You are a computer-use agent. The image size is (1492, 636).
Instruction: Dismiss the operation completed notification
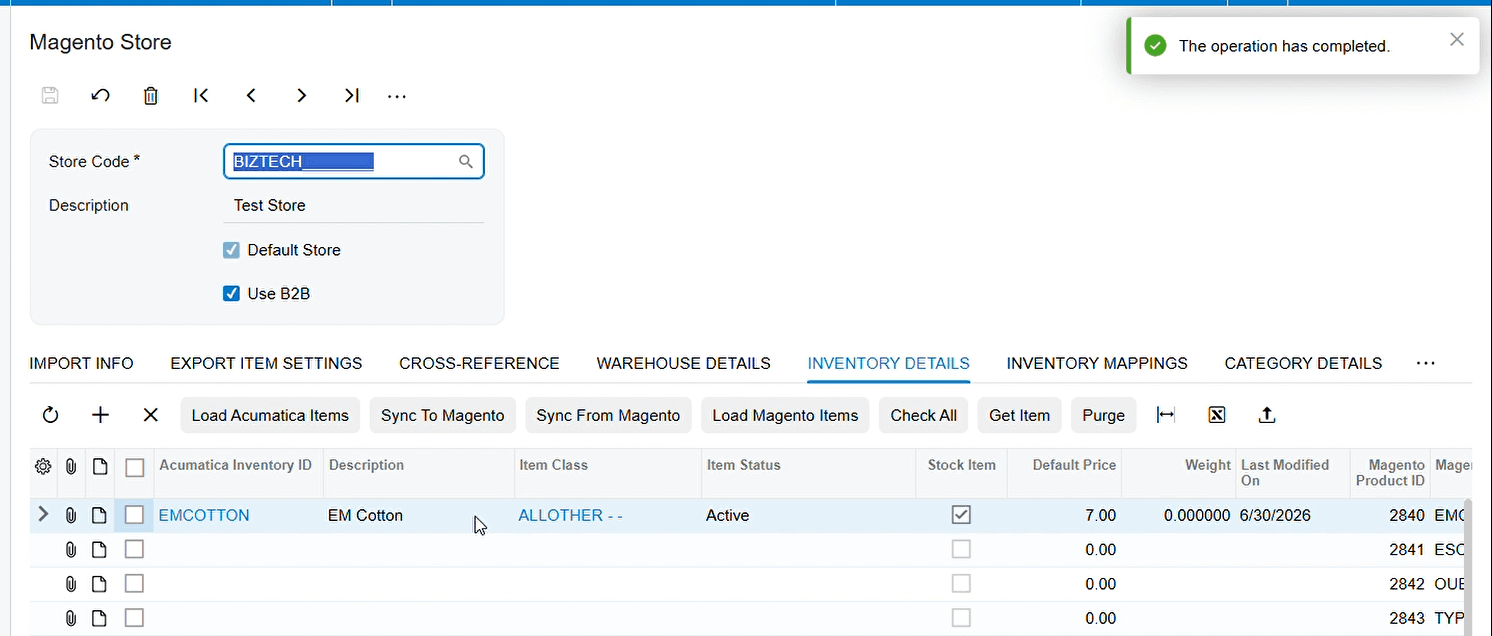coord(1457,39)
